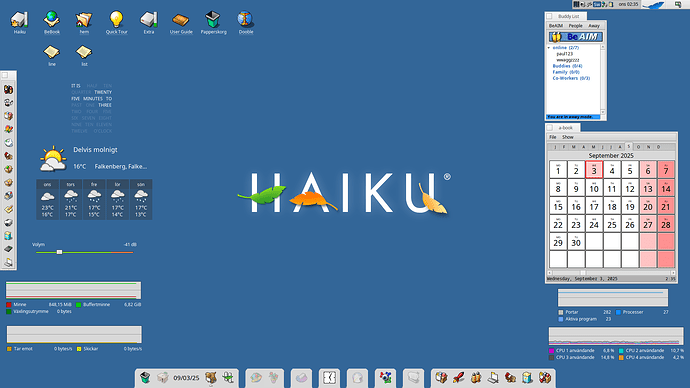
Task: Select September 10 in the calendar
Action: point(594,187)
